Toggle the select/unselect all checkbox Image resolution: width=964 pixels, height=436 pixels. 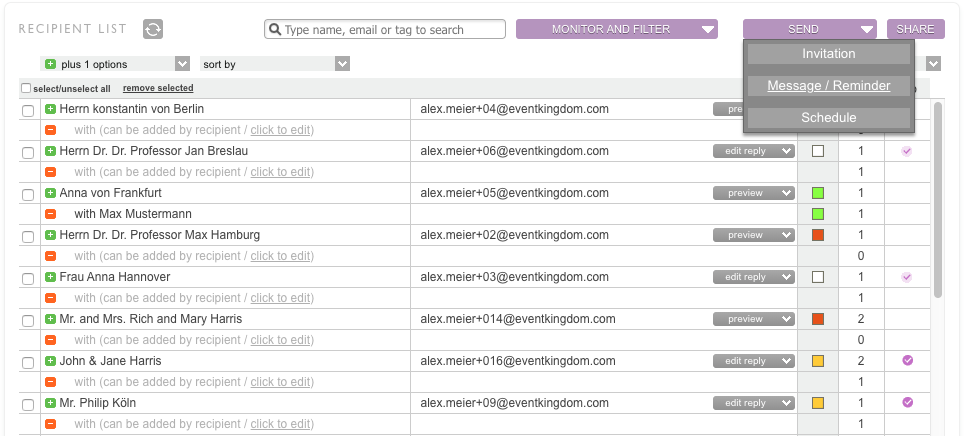tap(26, 89)
